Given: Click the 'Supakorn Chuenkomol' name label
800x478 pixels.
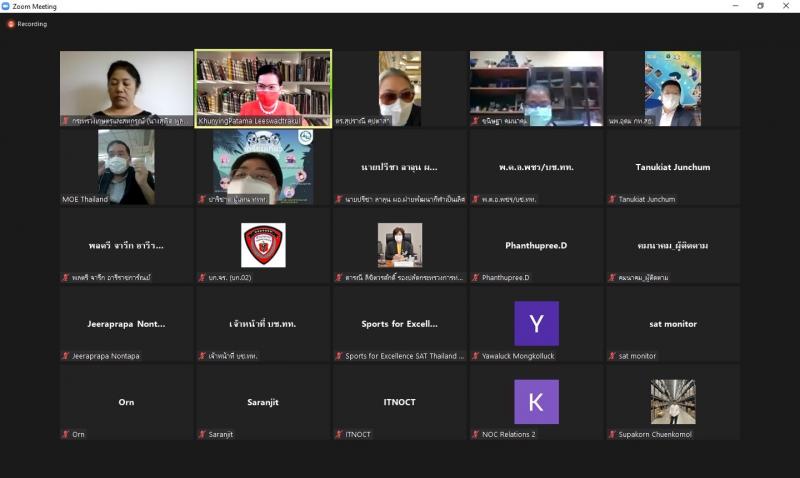Looking at the screenshot, I should click(x=655, y=434).
